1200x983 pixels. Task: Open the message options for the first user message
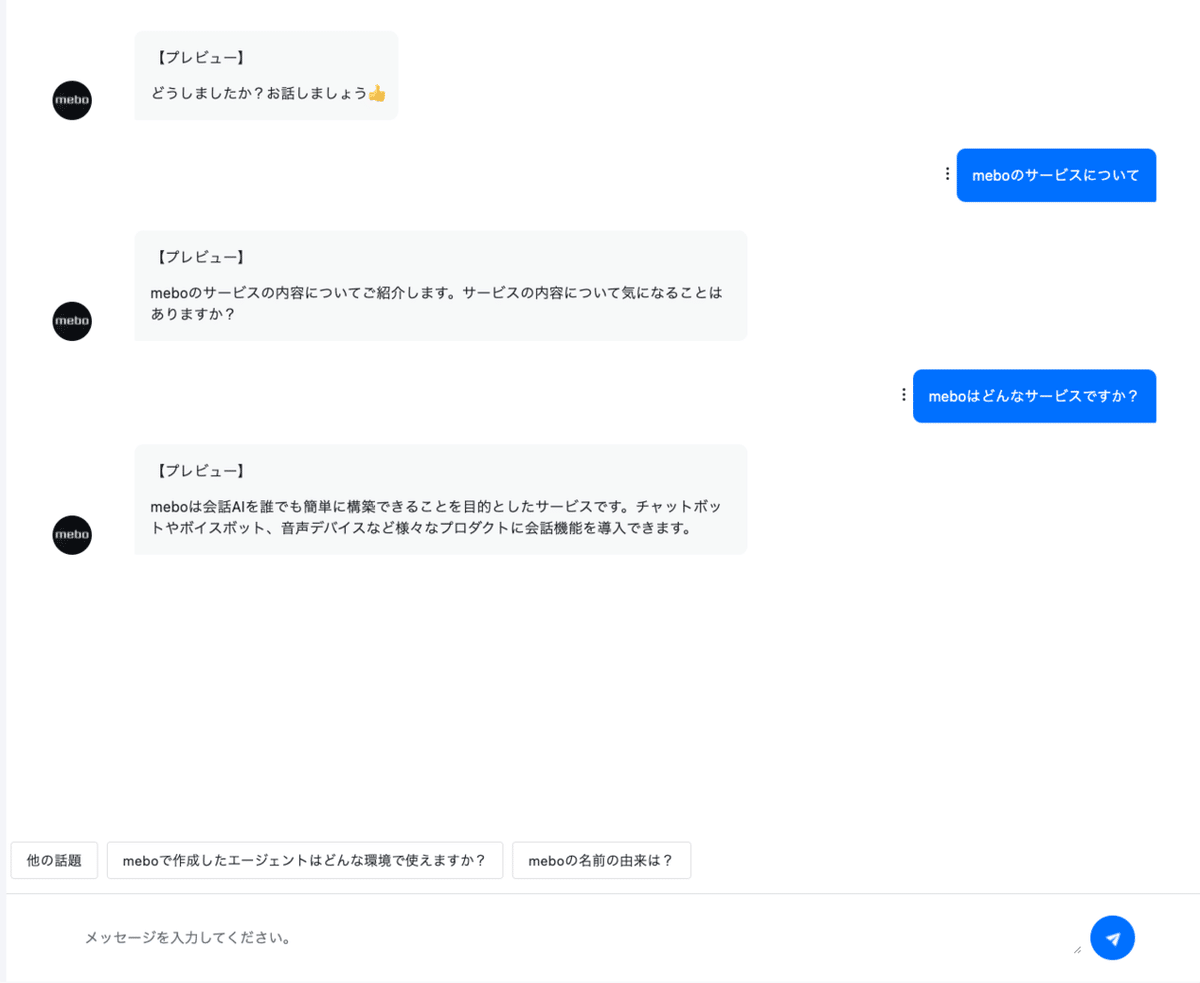point(946,173)
